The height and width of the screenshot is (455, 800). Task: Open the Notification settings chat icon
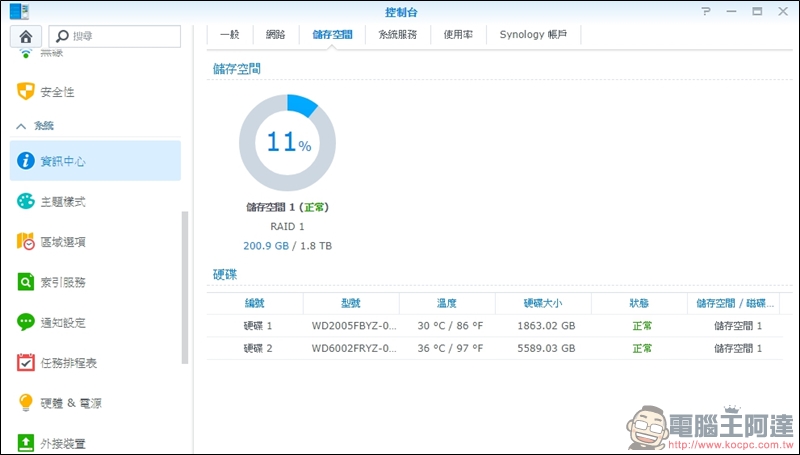tap(26, 322)
